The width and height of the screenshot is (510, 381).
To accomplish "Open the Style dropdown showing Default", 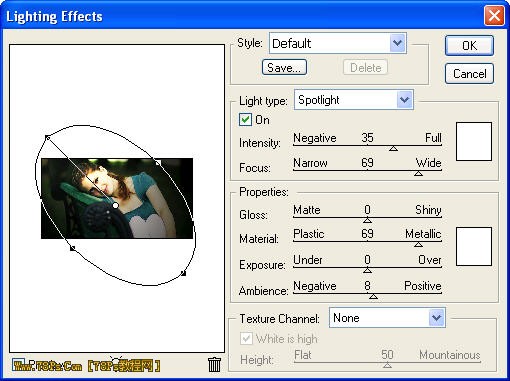I will coord(338,43).
